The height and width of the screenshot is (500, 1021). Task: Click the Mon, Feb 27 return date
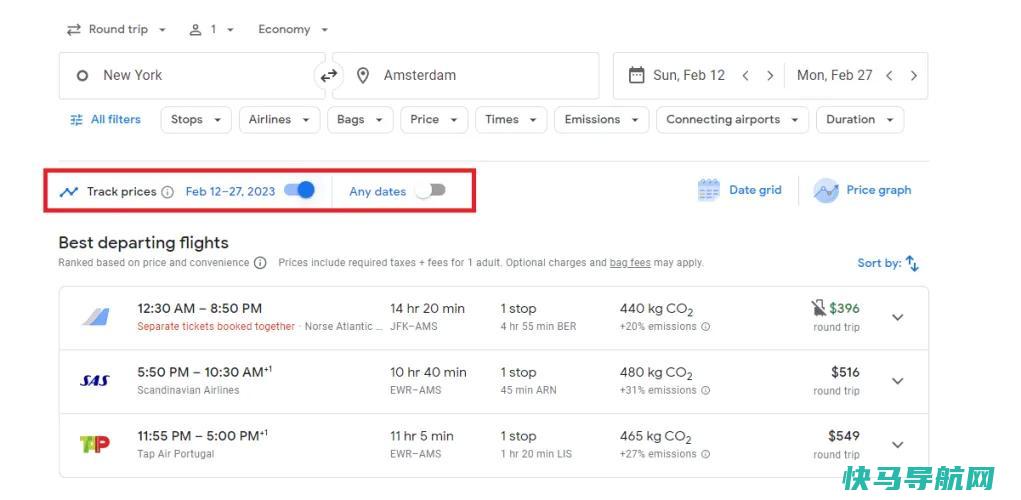(x=835, y=76)
